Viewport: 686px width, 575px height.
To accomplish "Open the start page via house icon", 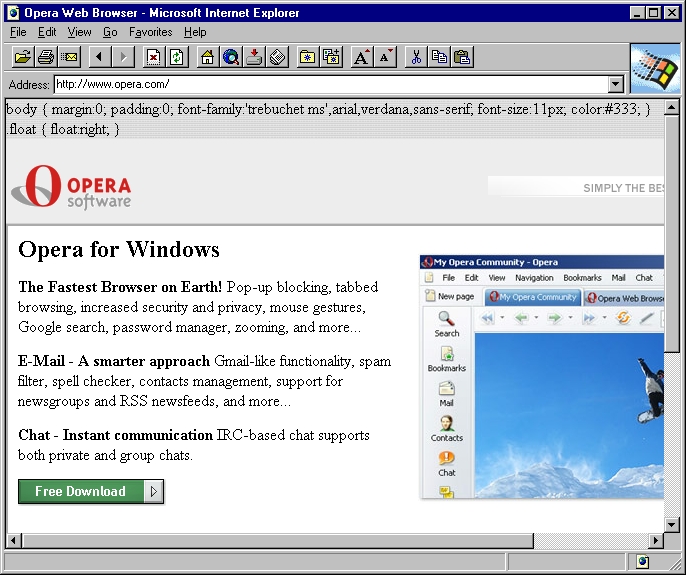I will point(208,57).
